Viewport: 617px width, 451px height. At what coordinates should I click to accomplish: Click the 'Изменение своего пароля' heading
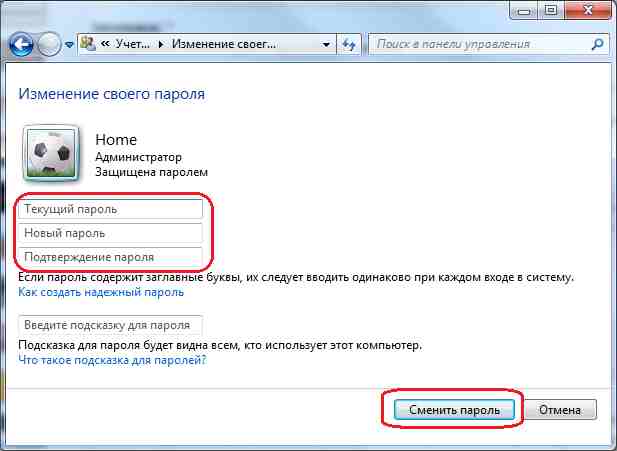pos(112,94)
